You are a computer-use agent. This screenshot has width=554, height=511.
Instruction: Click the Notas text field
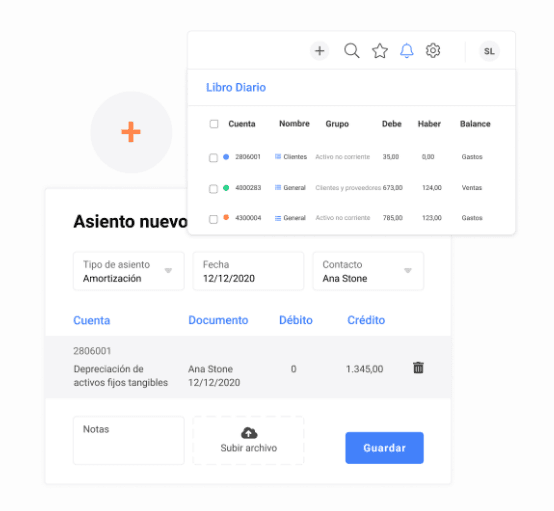click(129, 440)
